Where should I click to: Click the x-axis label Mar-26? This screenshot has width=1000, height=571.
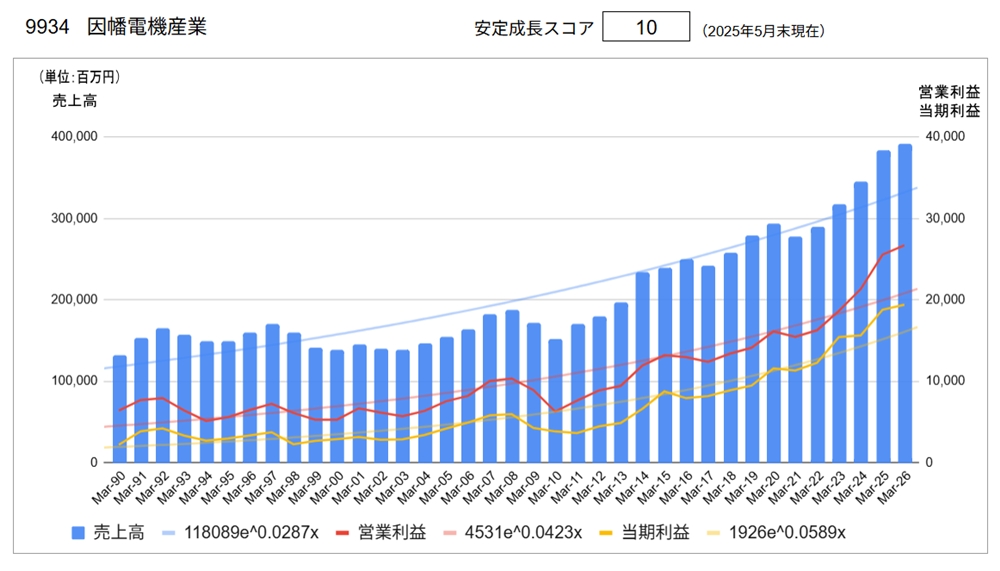coord(895,487)
